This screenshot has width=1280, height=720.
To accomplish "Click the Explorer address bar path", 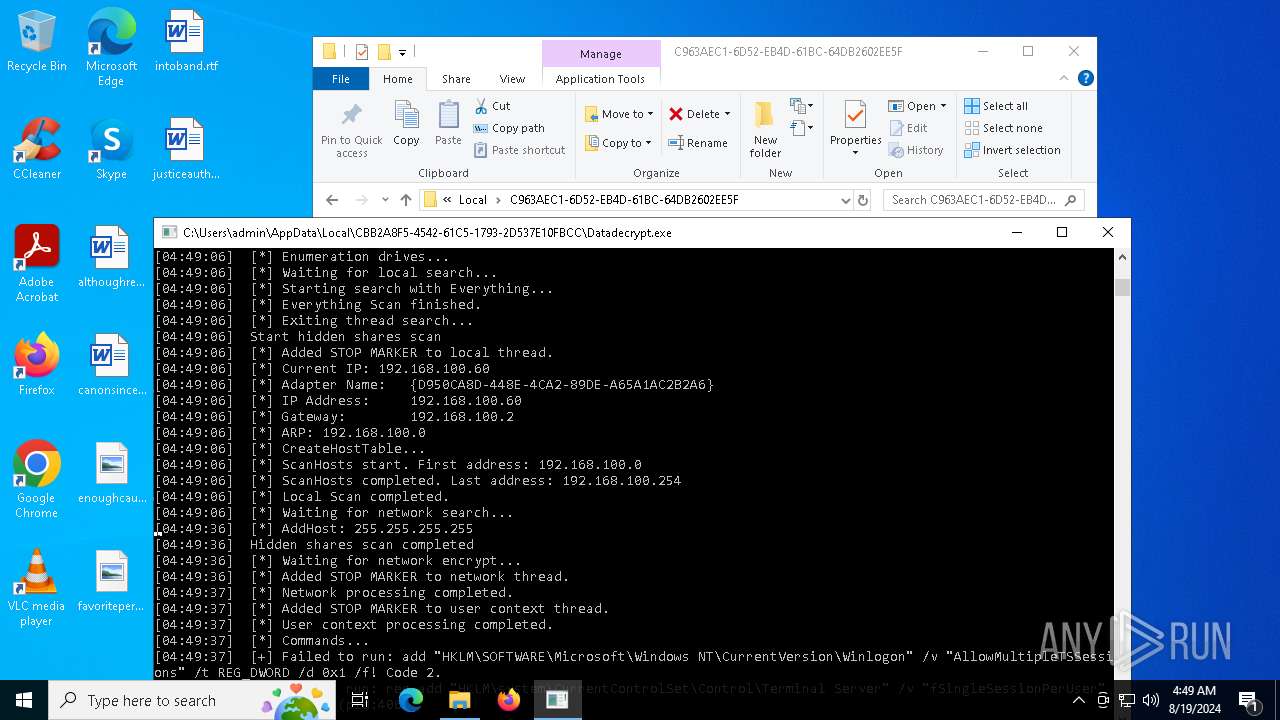I will click(x=635, y=200).
